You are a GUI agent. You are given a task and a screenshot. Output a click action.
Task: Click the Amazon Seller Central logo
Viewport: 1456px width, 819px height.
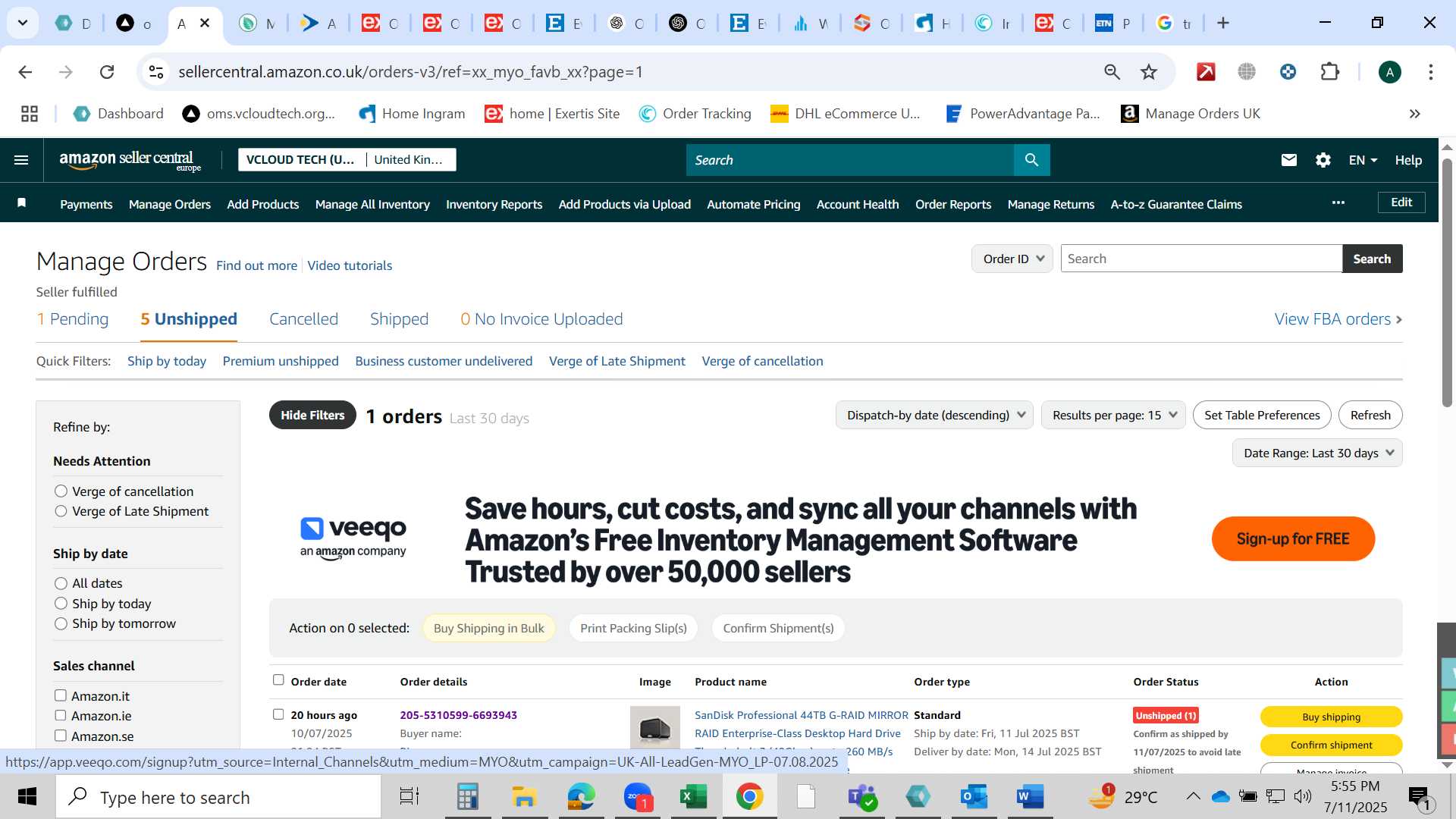click(130, 160)
